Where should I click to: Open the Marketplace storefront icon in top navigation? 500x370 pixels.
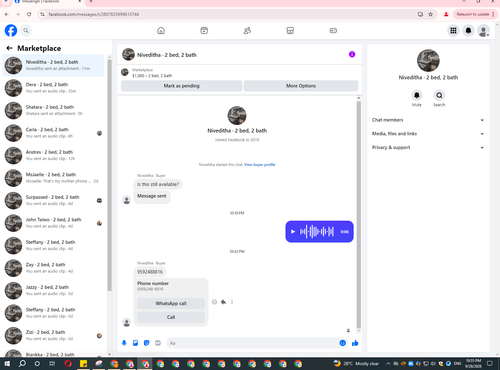tap(290, 31)
